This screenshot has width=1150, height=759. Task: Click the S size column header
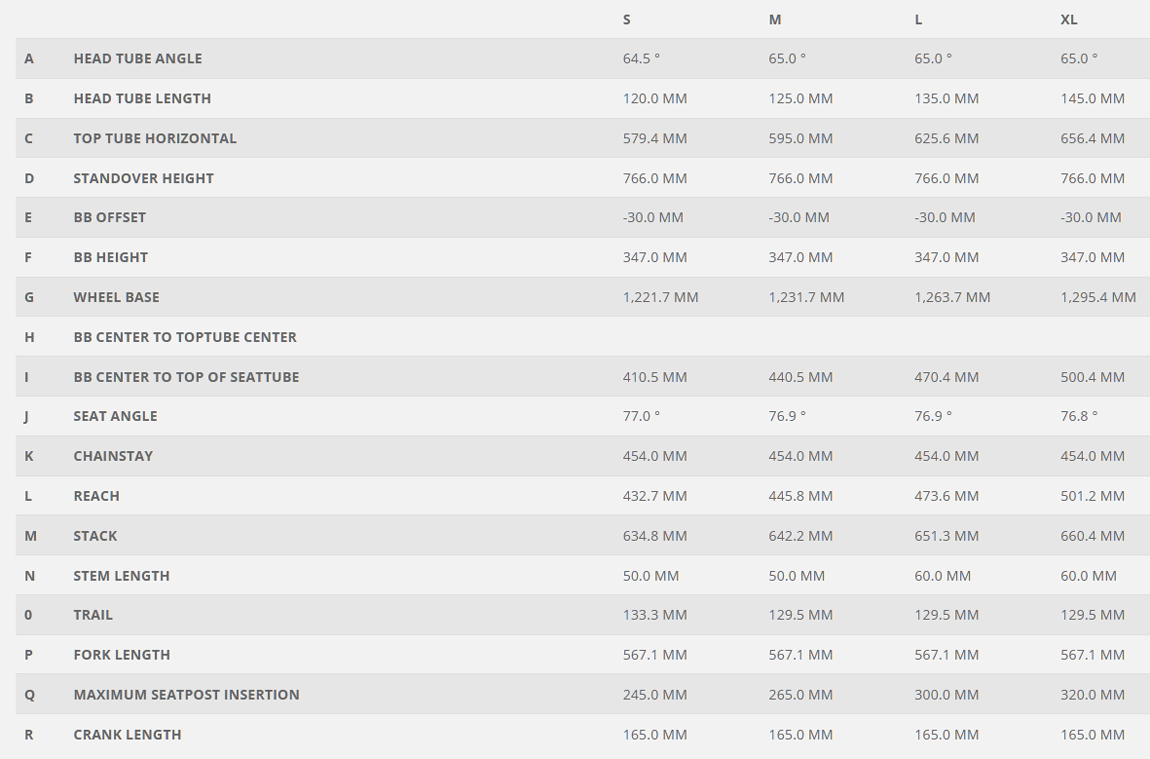pos(626,20)
